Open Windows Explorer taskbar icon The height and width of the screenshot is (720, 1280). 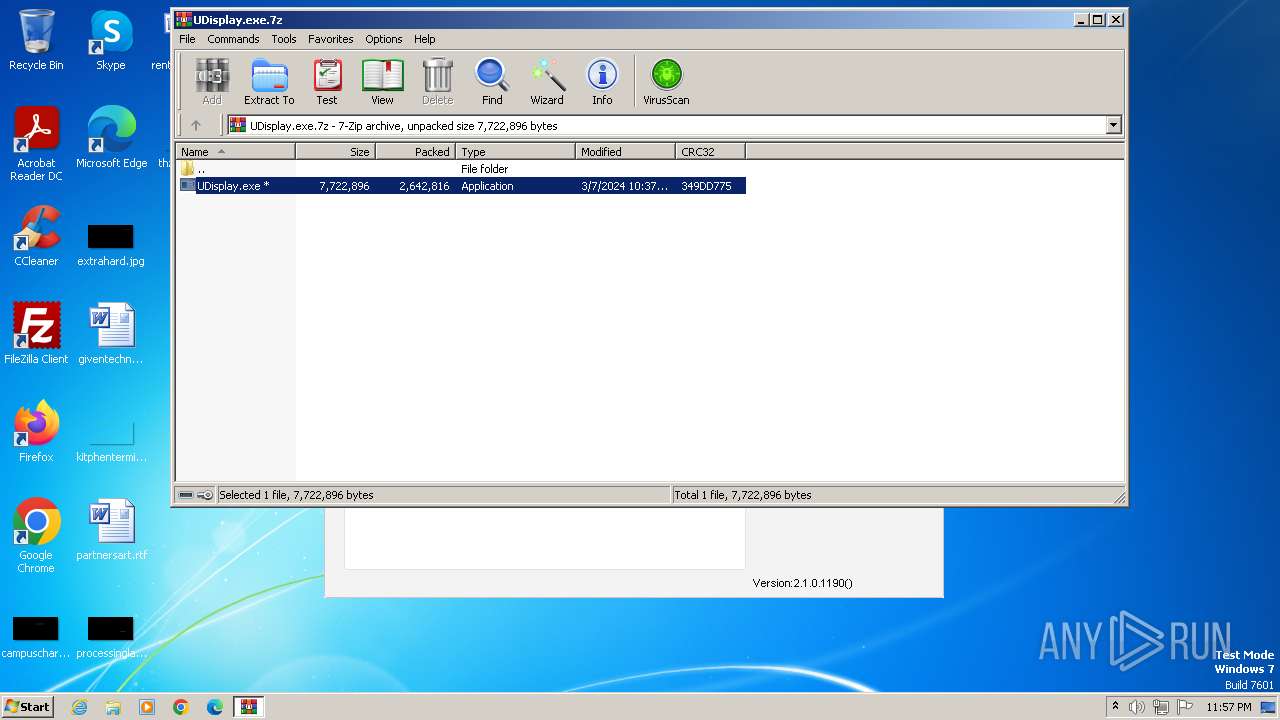(113, 707)
